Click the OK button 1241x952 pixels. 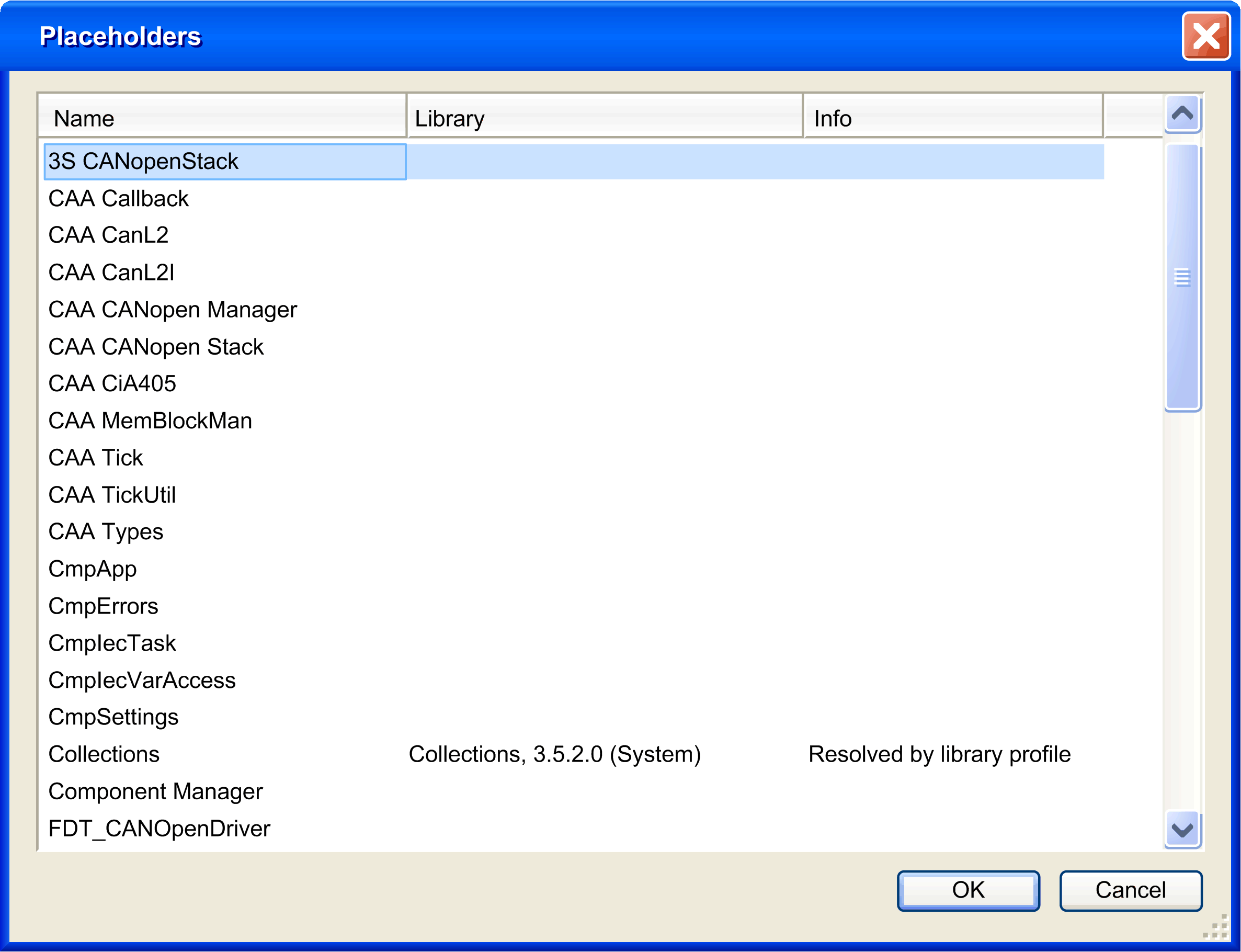tap(968, 890)
